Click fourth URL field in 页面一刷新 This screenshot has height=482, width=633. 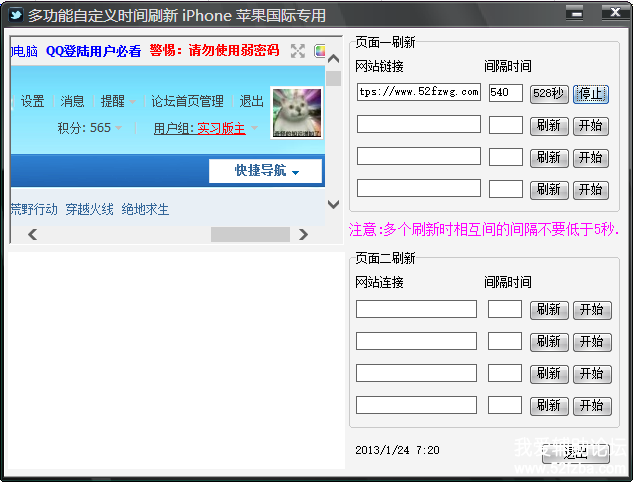[419, 188]
